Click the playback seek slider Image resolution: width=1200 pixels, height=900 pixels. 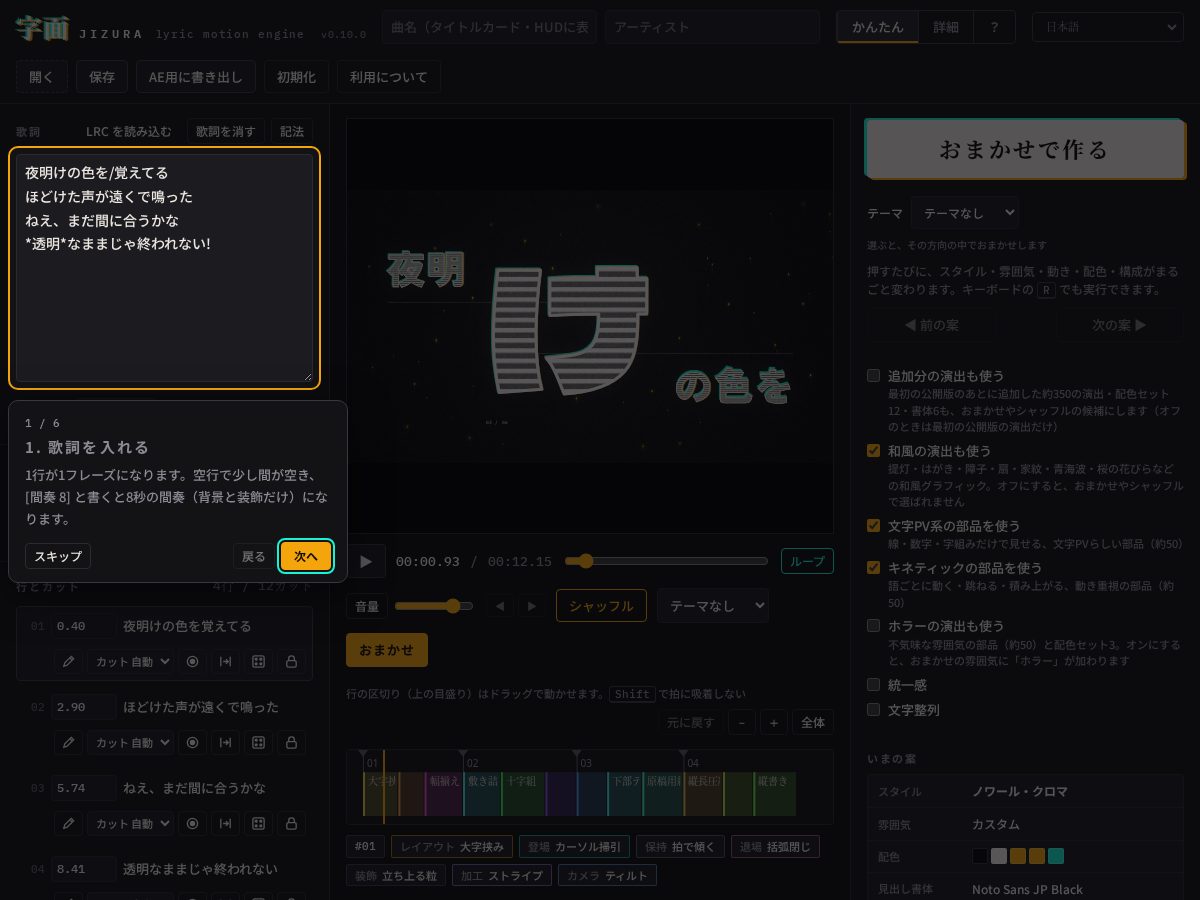point(666,561)
